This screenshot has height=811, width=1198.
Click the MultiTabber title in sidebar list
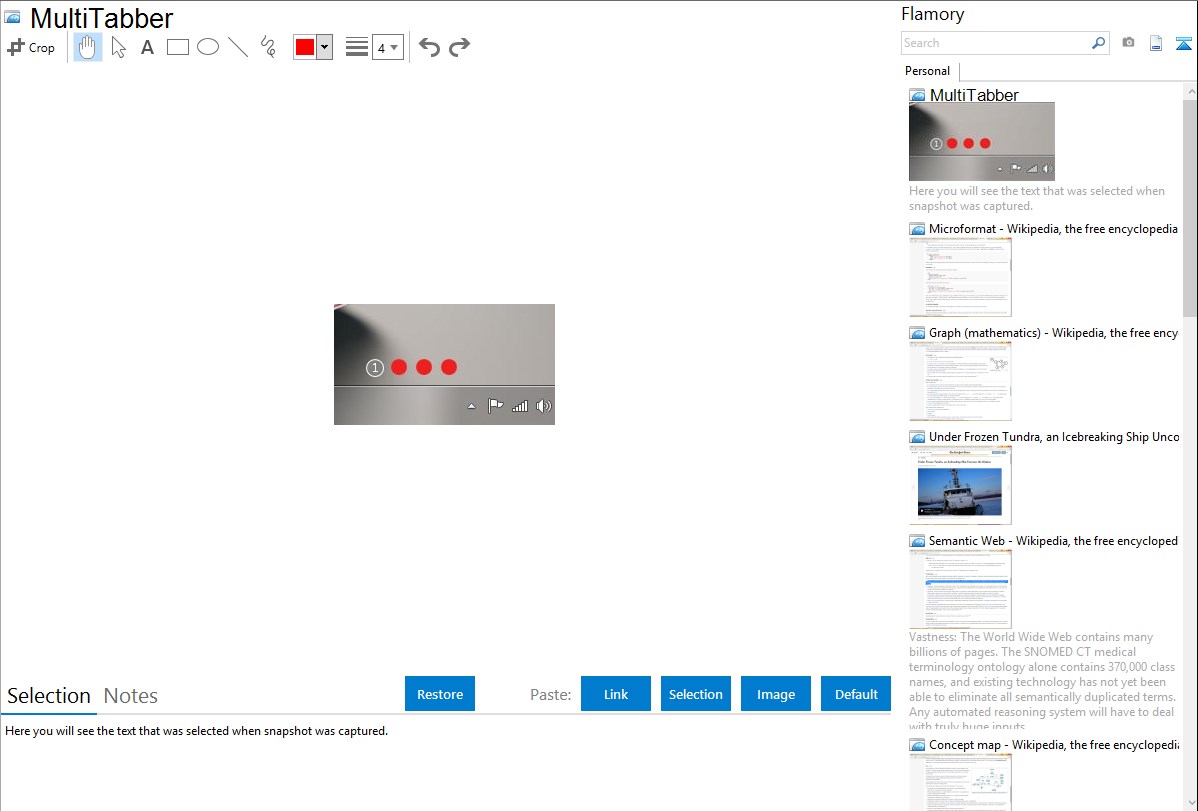click(974, 95)
